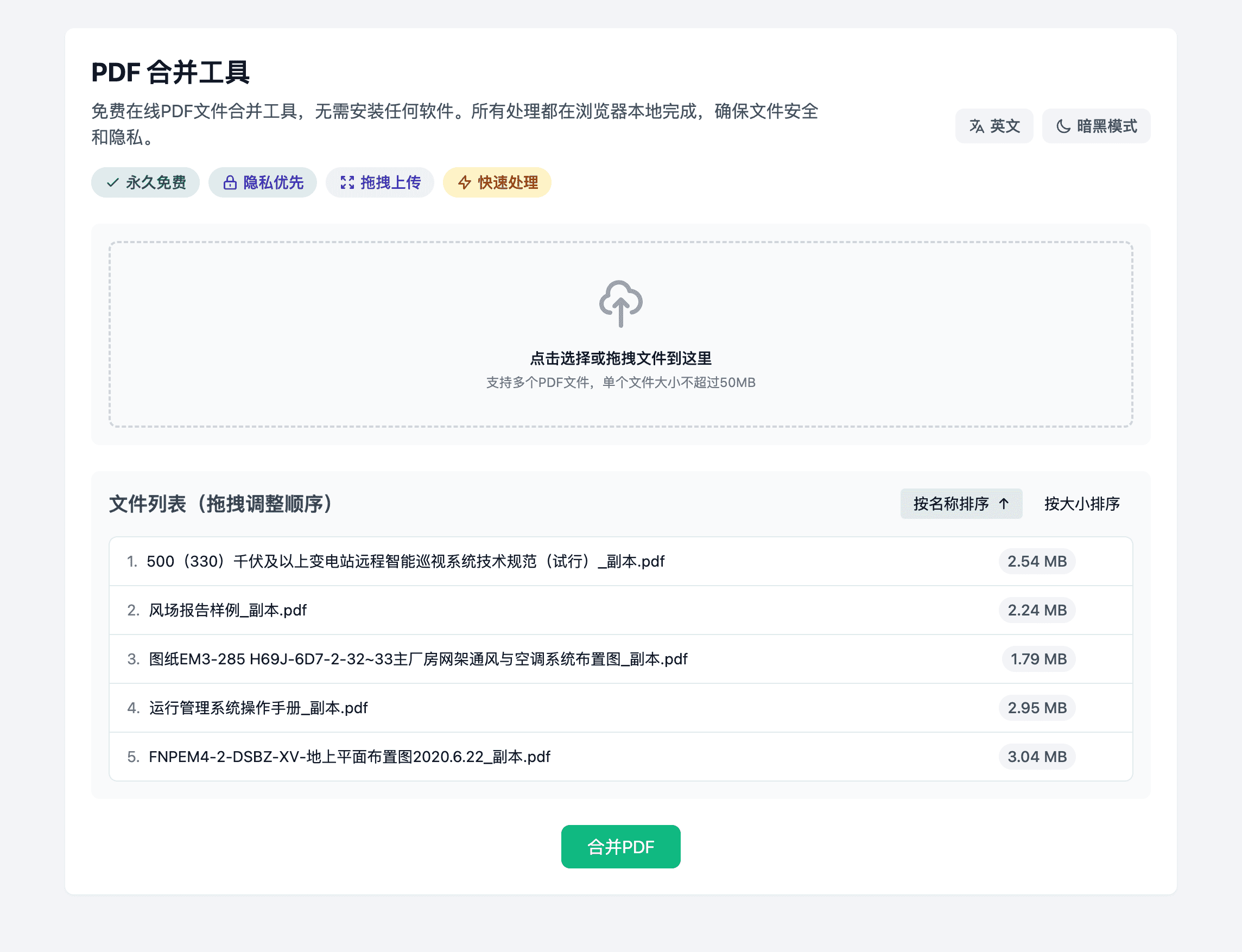Click the lock icon in 隐私优先 badge
The width and height of the screenshot is (1242, 952).
[x=230, y=182]
